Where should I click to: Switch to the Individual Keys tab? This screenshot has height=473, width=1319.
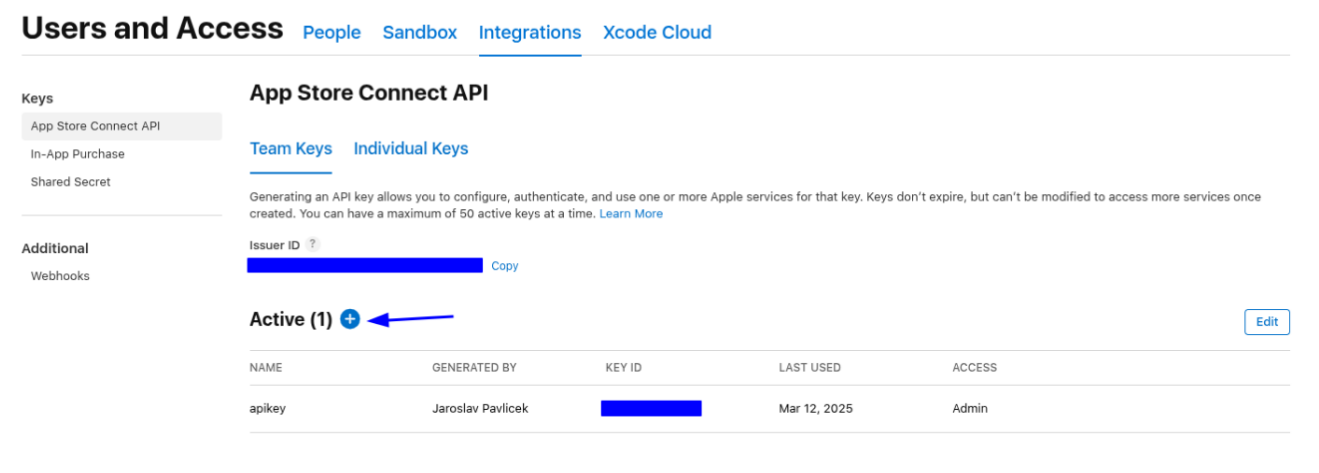point(410,148)
